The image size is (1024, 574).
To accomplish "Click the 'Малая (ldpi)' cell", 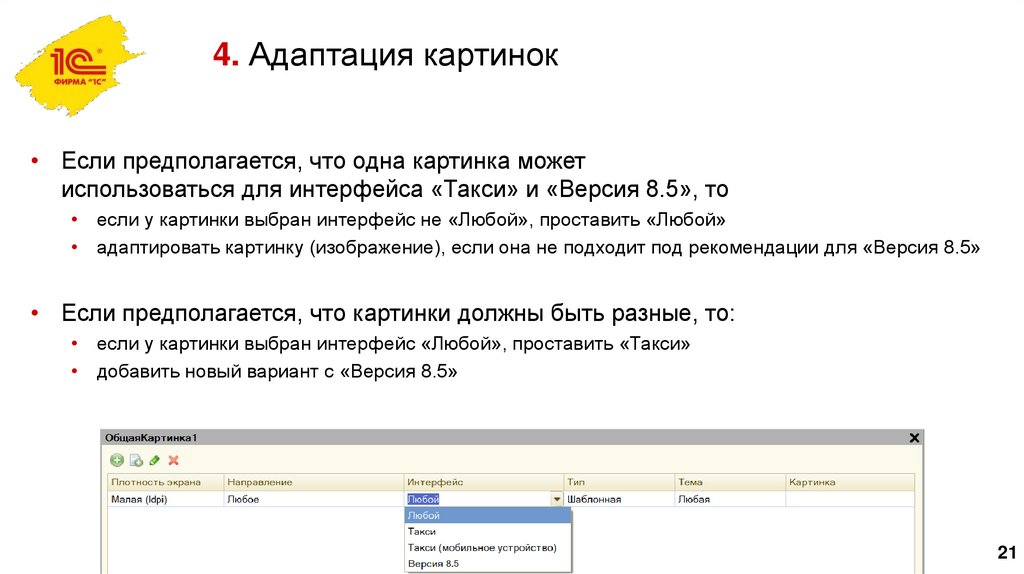I will 165,500.
